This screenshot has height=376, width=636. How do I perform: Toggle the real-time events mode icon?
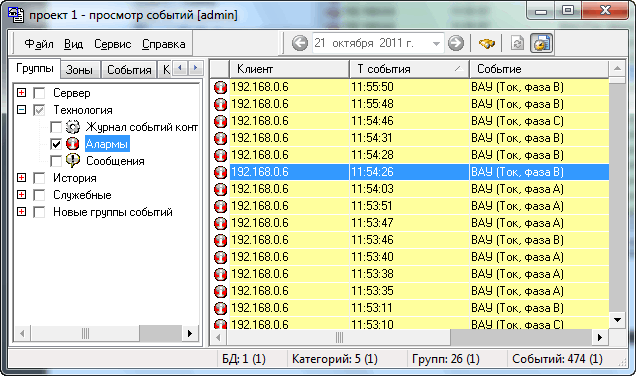click(x=542, y=43)
